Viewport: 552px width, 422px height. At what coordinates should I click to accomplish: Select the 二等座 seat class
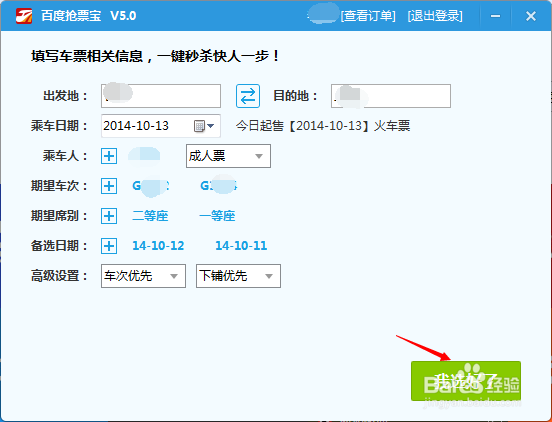click(150, 215)
